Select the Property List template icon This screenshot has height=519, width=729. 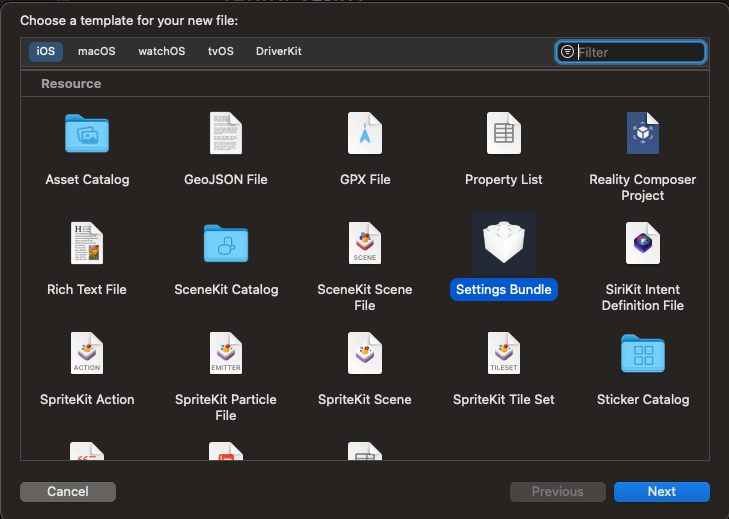click(504, 133)
